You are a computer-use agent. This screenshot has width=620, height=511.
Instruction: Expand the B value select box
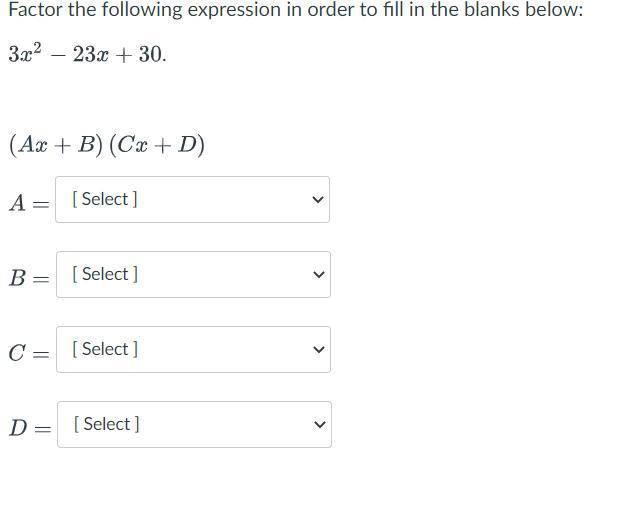click(x=192, y=275)
